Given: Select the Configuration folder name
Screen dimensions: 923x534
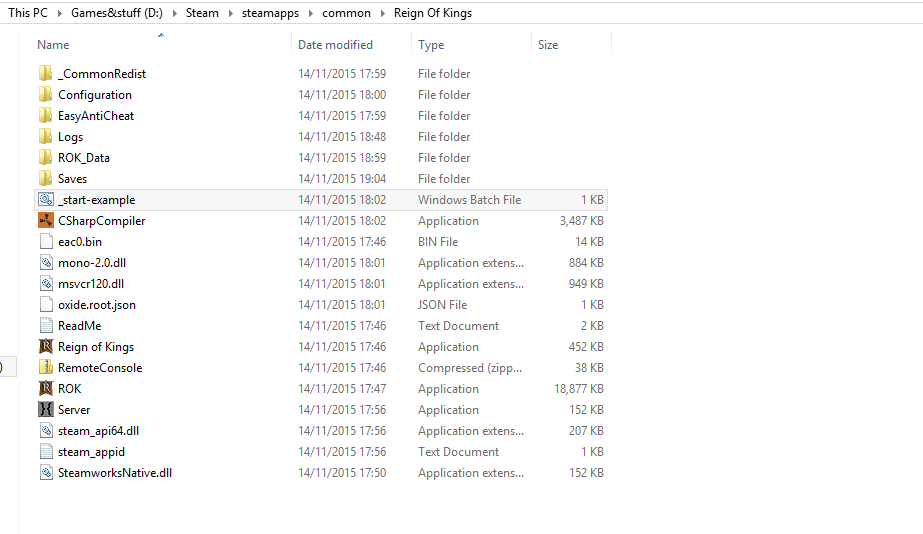Looking at the screenshot, I should click(x=95, y=95).
